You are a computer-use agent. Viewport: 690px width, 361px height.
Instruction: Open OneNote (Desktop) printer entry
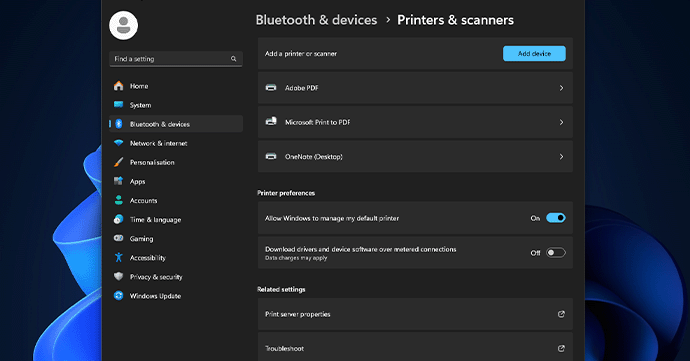point(415,157)
